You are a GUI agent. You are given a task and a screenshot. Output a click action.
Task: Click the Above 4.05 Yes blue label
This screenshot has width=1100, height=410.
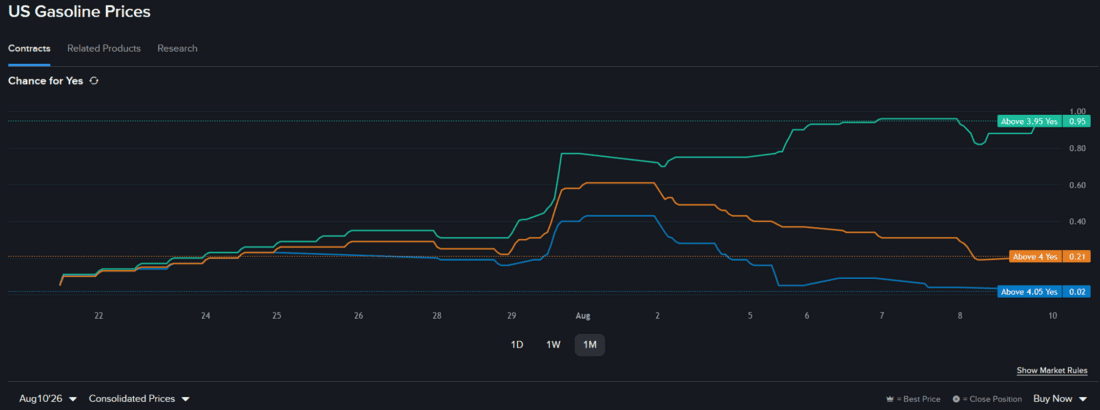[x=1029, y=291]
